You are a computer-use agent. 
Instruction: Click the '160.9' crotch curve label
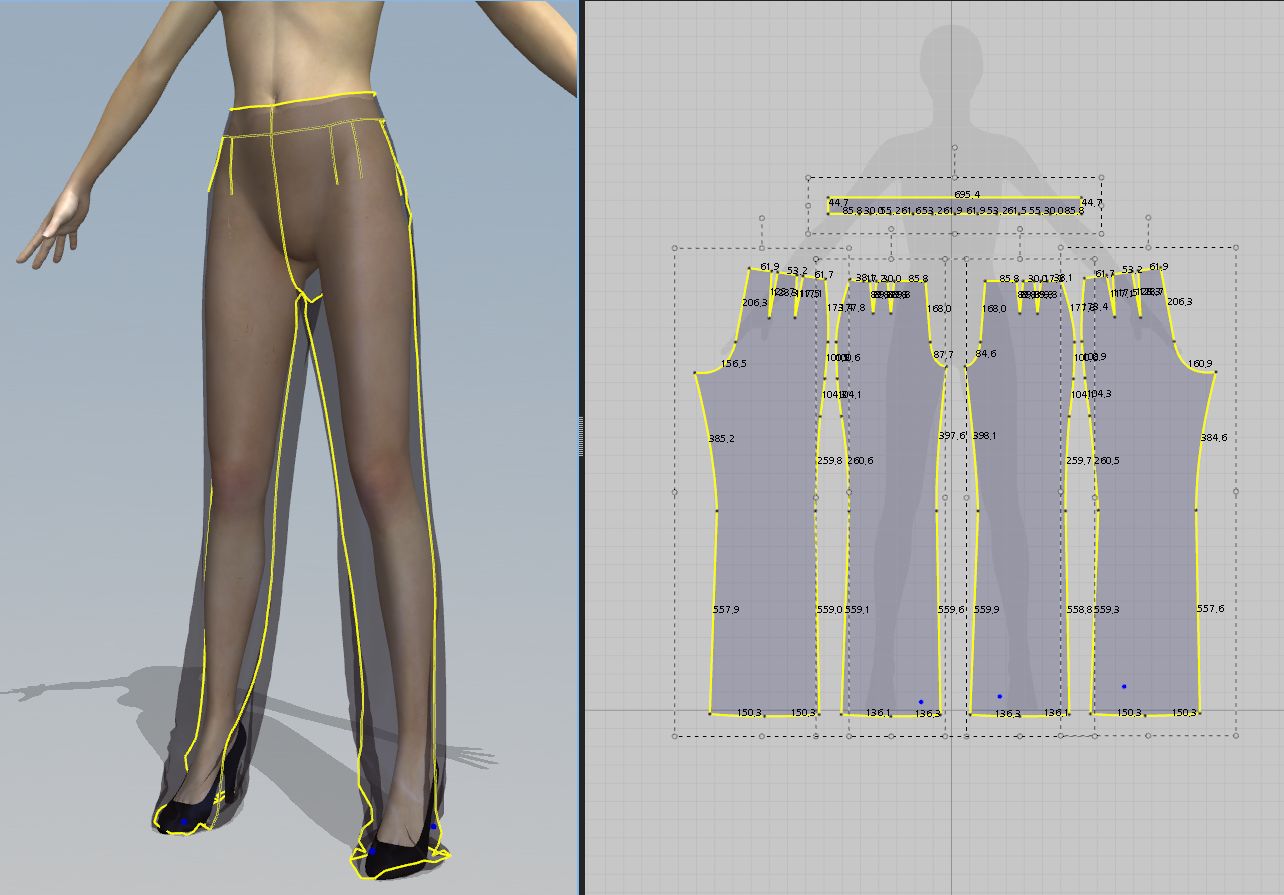[1200, 363]
